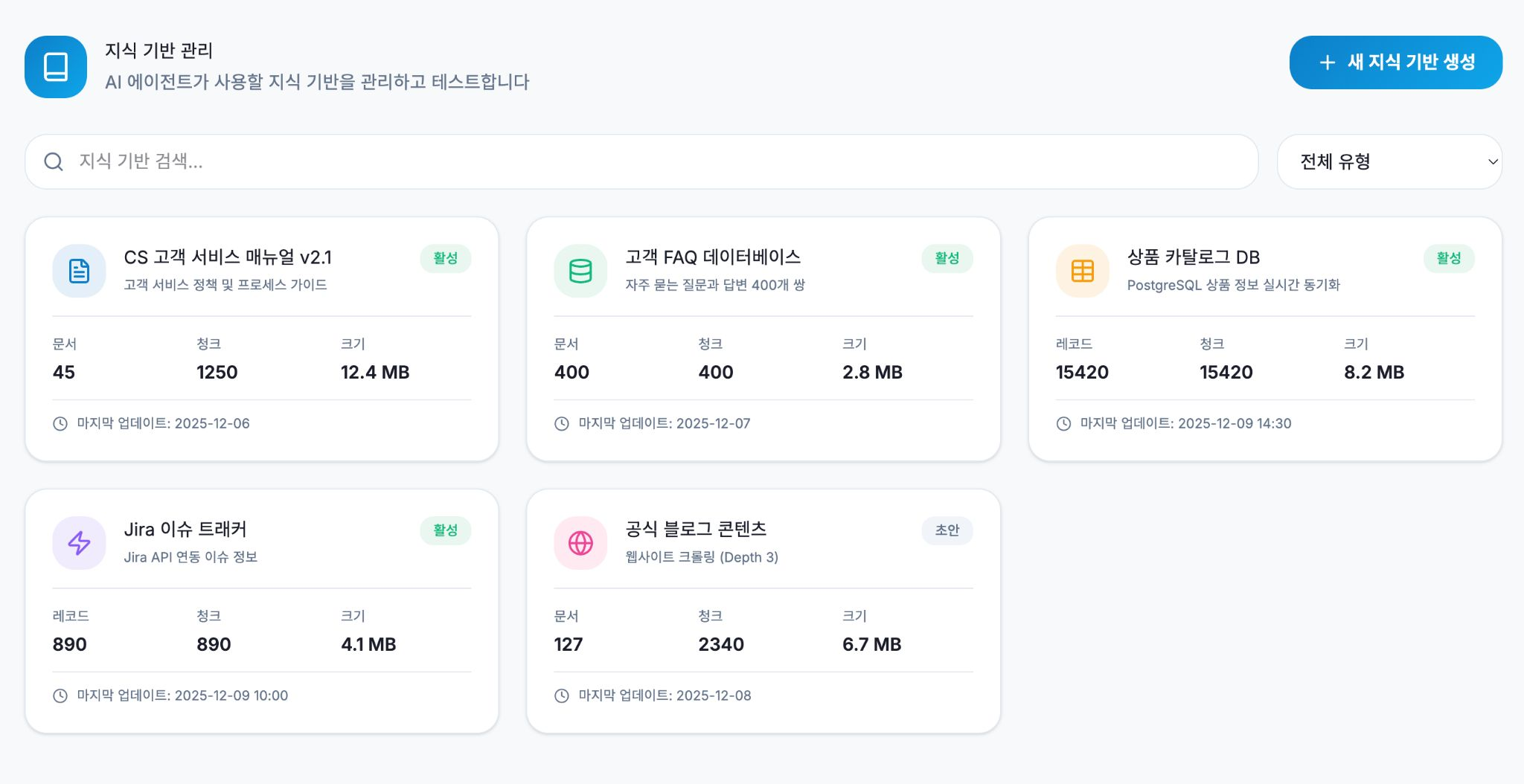Click description 웹사이트 크롤링 (Depth 3)
Screen dimensions: 1524x784
tap(702, 557)
